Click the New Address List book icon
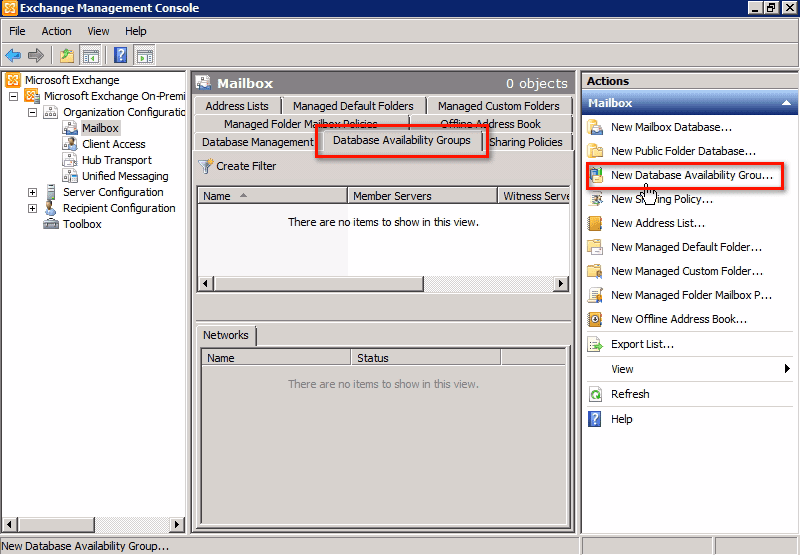800x555 pixels. point(595,223)
